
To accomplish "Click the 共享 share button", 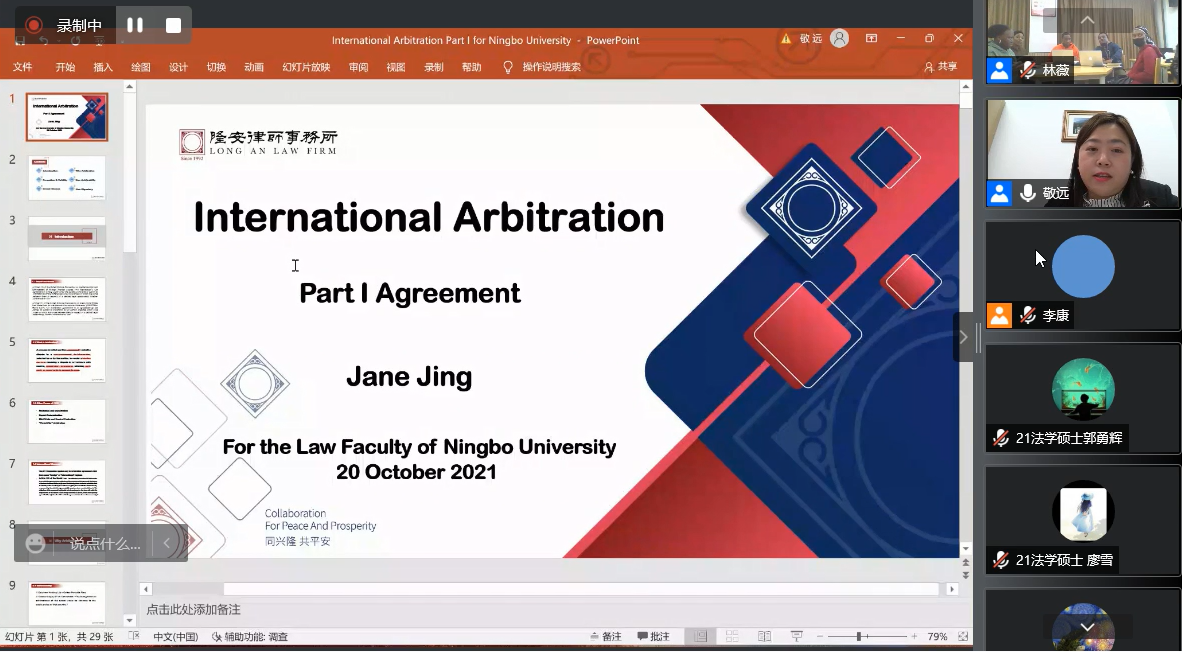I will click(940, 67).
